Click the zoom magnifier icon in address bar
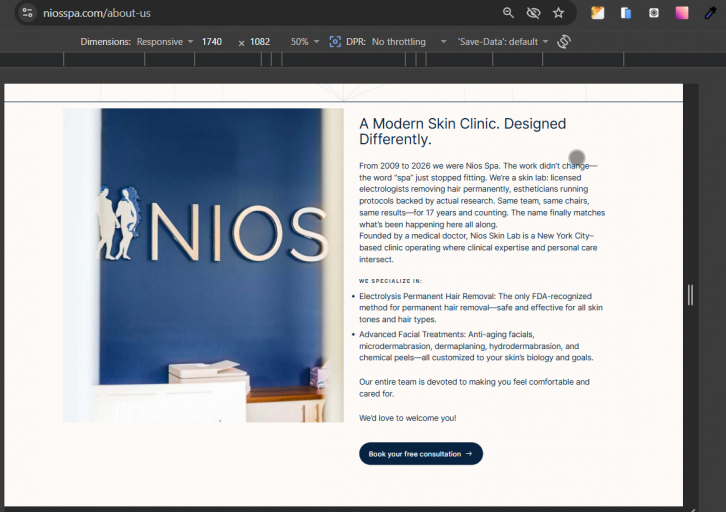This screenshot has height=512, width=726. 508,13
